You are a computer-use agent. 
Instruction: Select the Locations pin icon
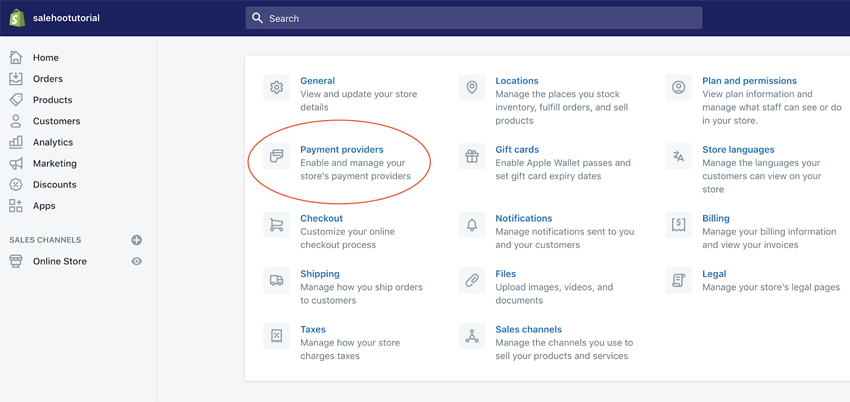tap(472, 87)
